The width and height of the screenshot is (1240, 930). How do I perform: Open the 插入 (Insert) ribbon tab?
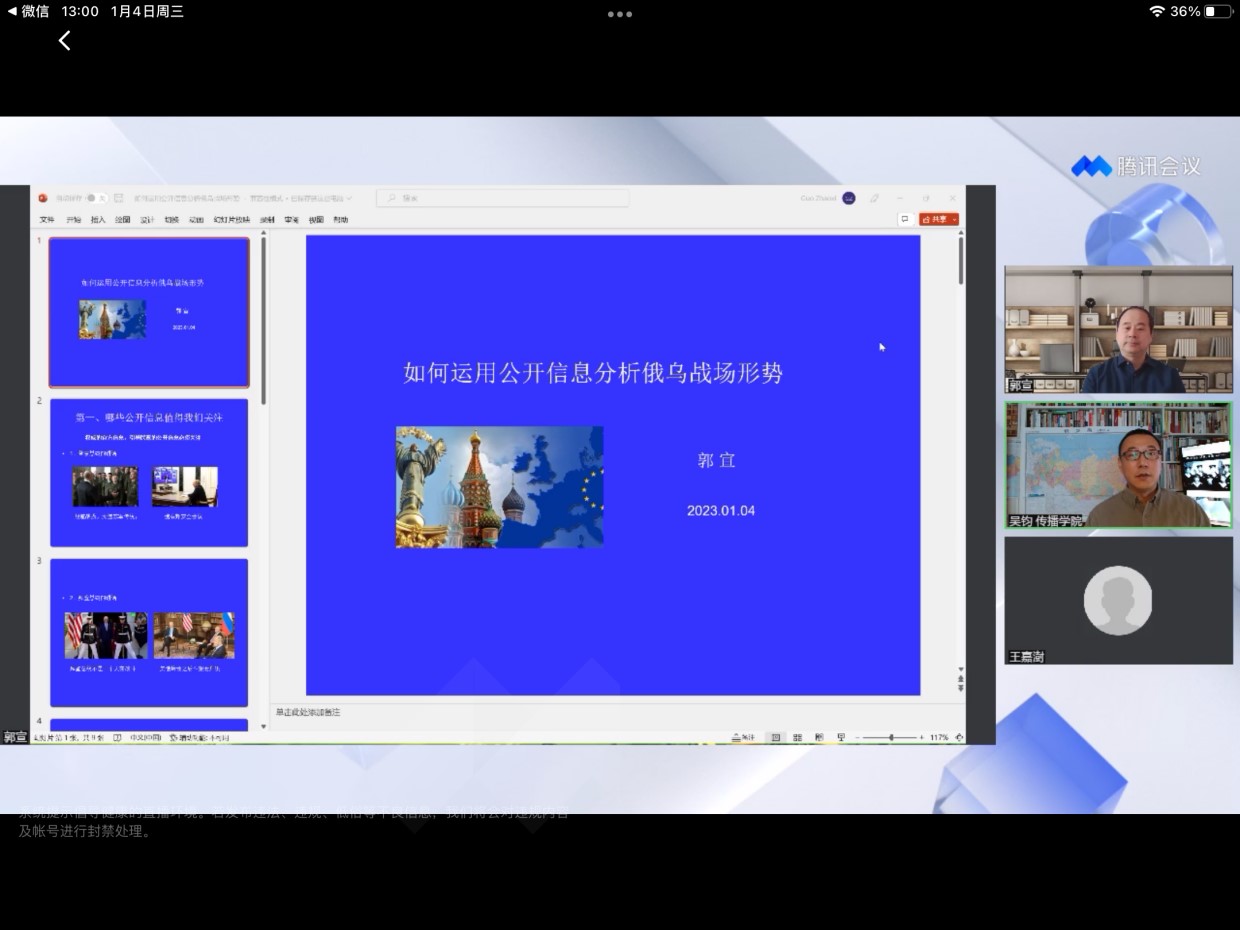98,220
